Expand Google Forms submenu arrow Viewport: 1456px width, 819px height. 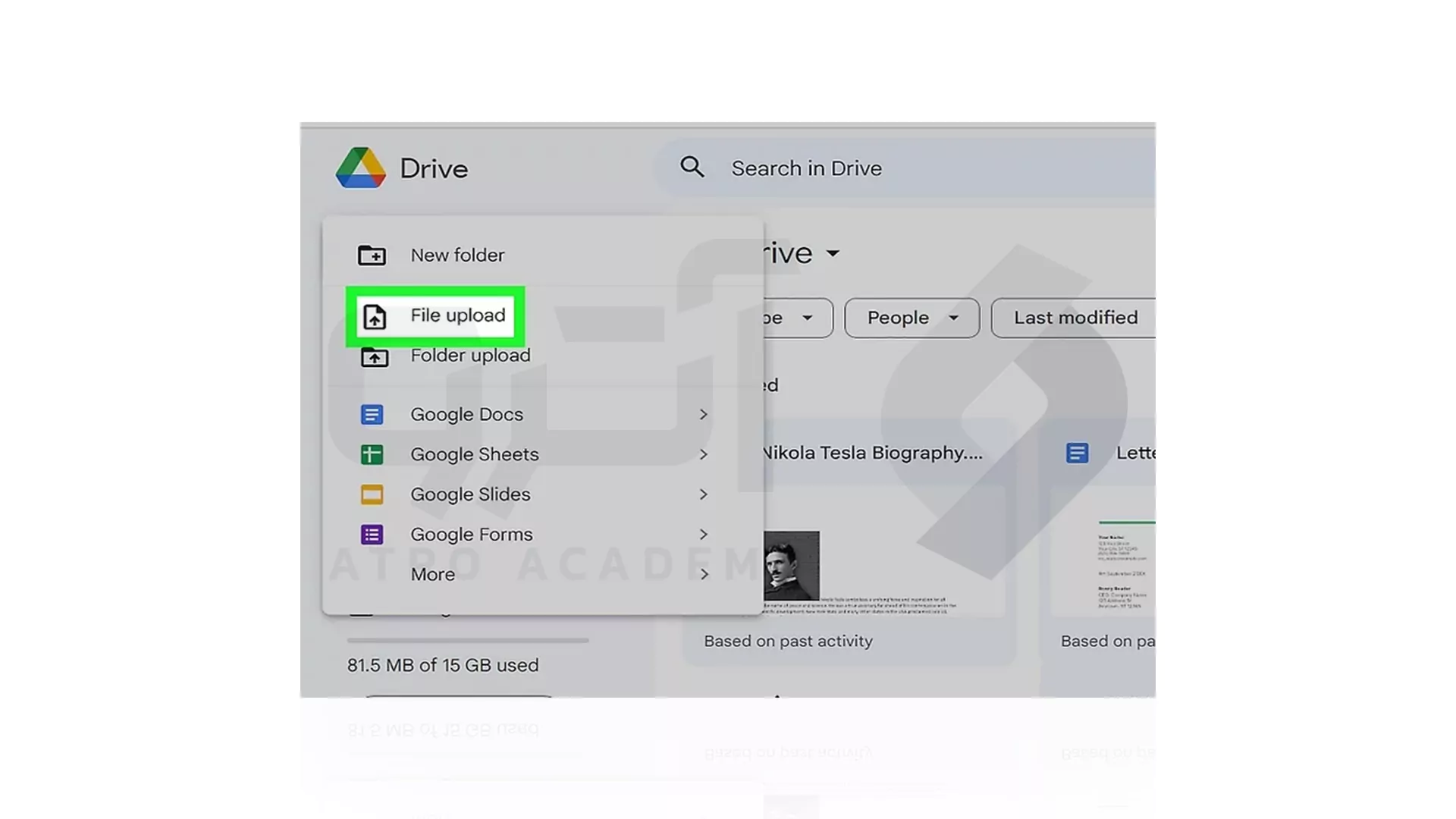704,535
